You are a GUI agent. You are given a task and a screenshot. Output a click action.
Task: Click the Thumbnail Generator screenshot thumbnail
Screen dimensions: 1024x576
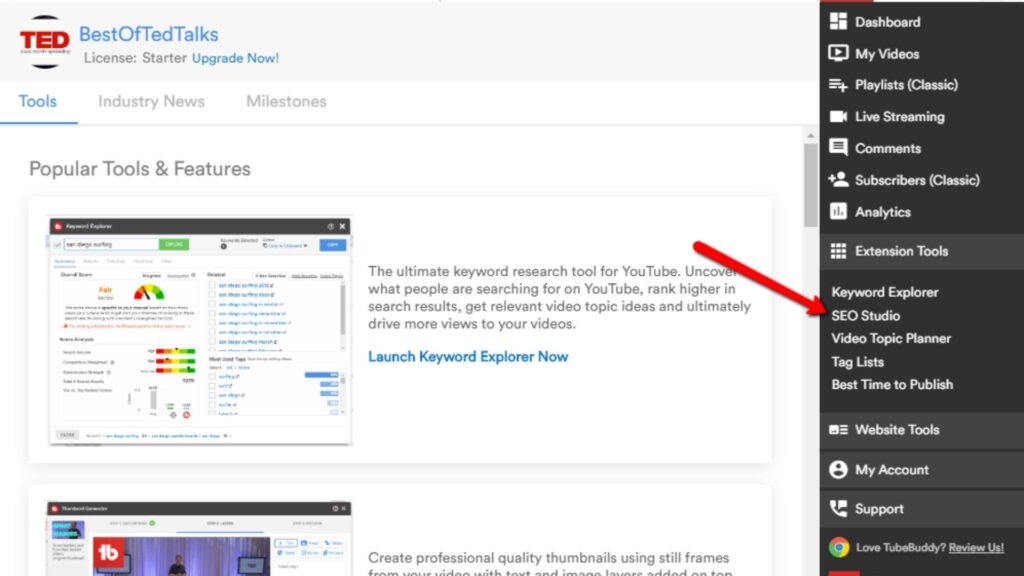(x=199, y=539)
